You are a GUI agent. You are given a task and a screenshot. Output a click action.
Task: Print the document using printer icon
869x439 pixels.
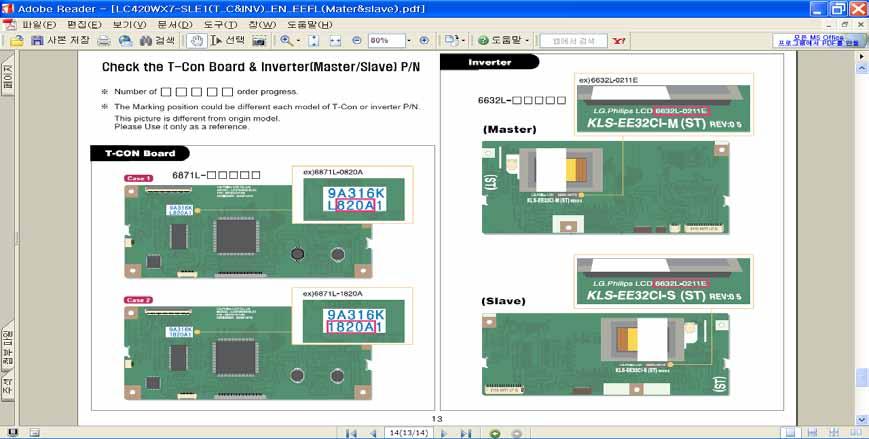click(x=104, y=40)
